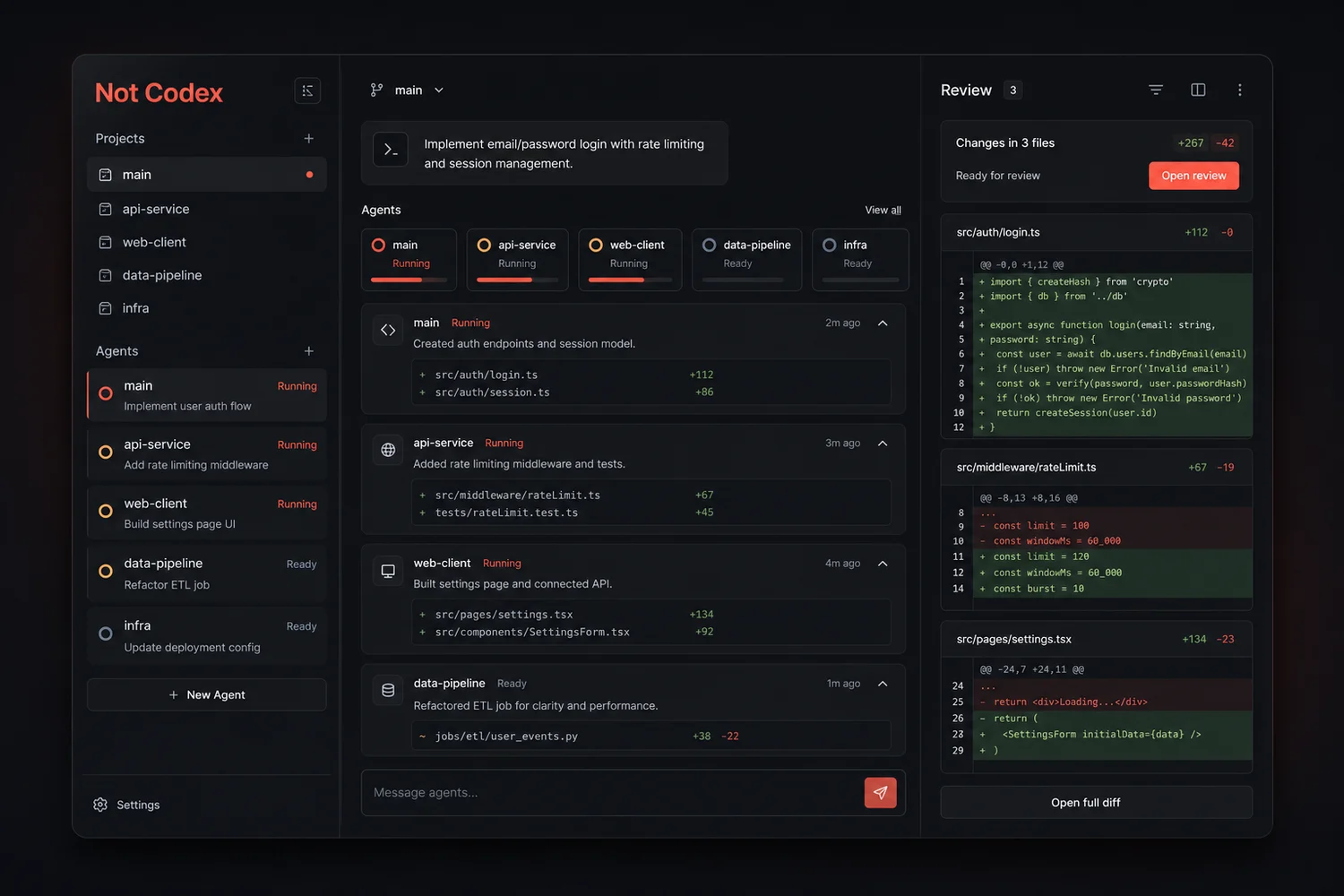
Task: Select the main agent implementing user auth flow
Action: [x=207, y=395]
